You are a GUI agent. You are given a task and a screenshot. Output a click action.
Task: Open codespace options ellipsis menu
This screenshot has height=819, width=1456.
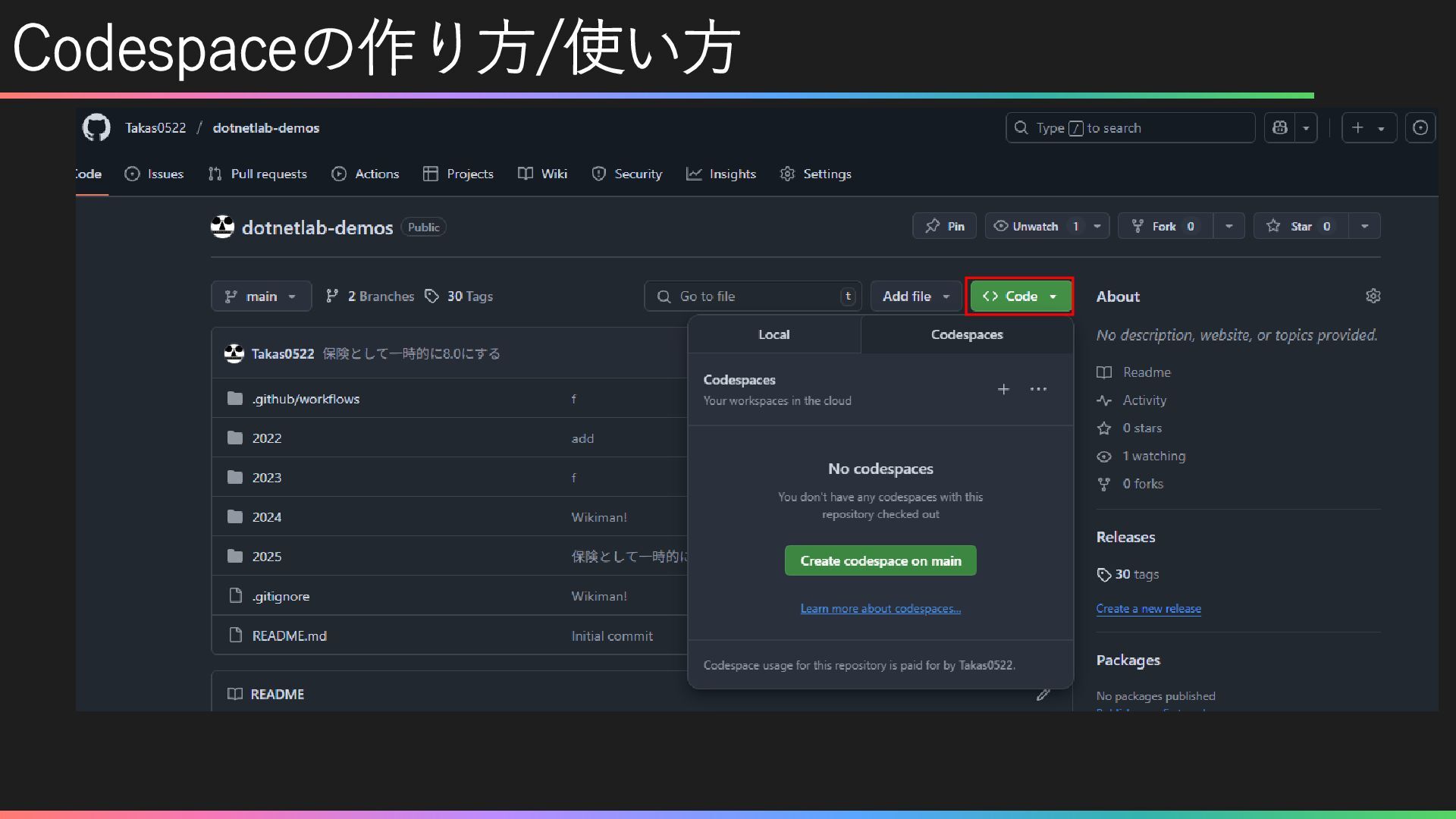click(1038, 389)
